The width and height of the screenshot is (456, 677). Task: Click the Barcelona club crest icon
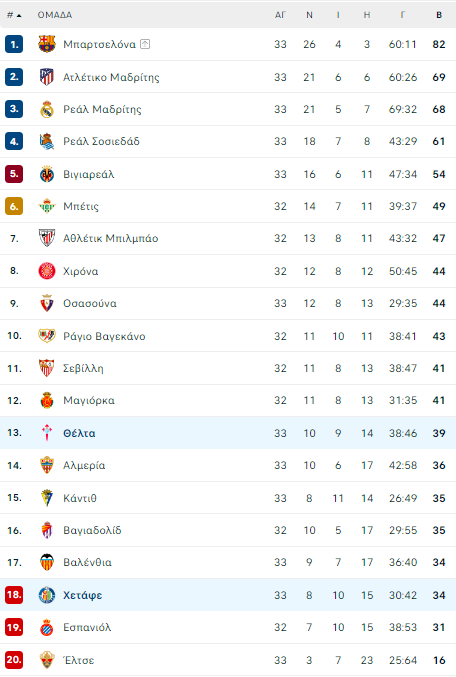47,44
